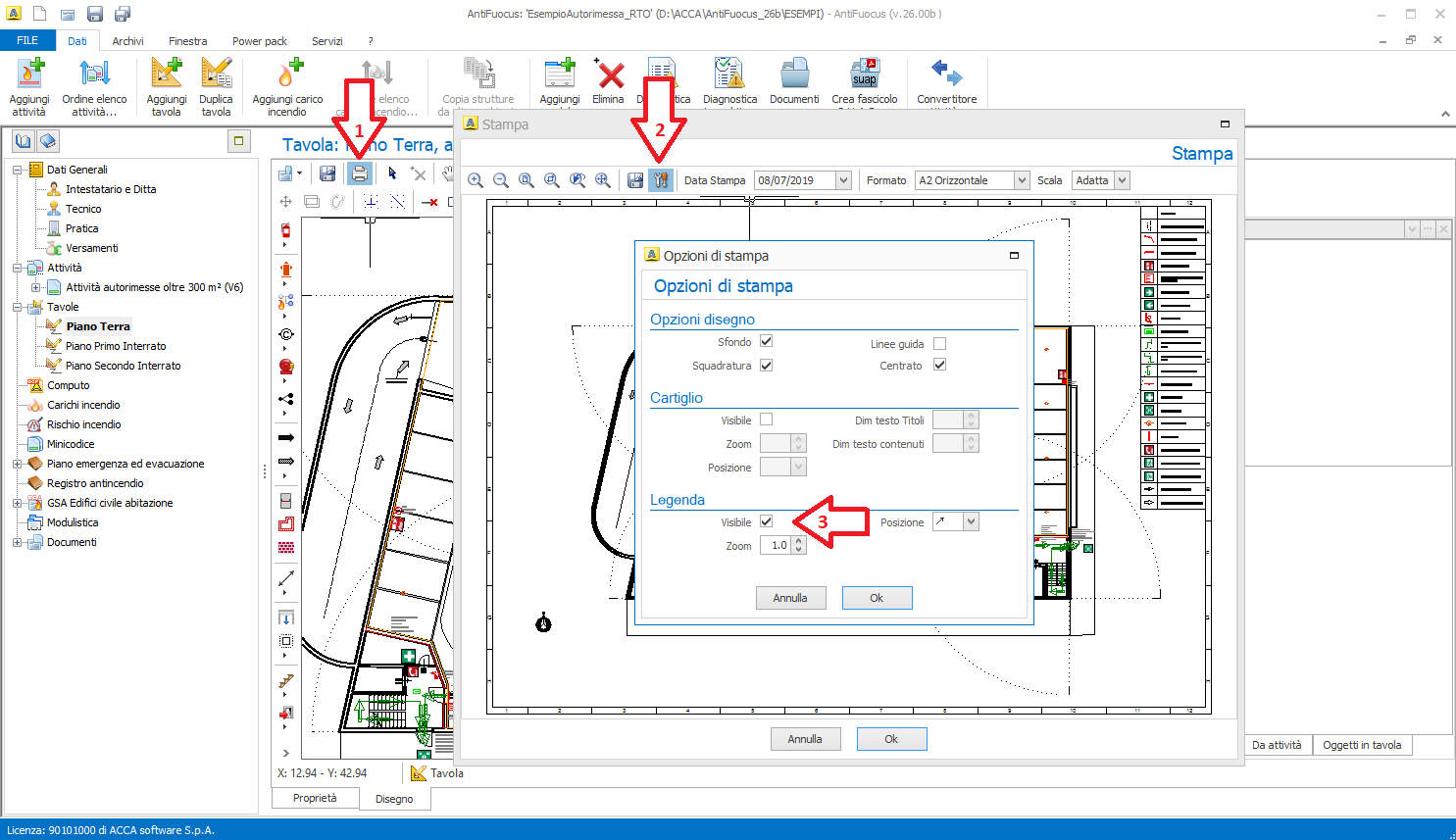Click the print options icon in Stampa toolbar
Viewport: 1456px width, 840px height.
661,180
